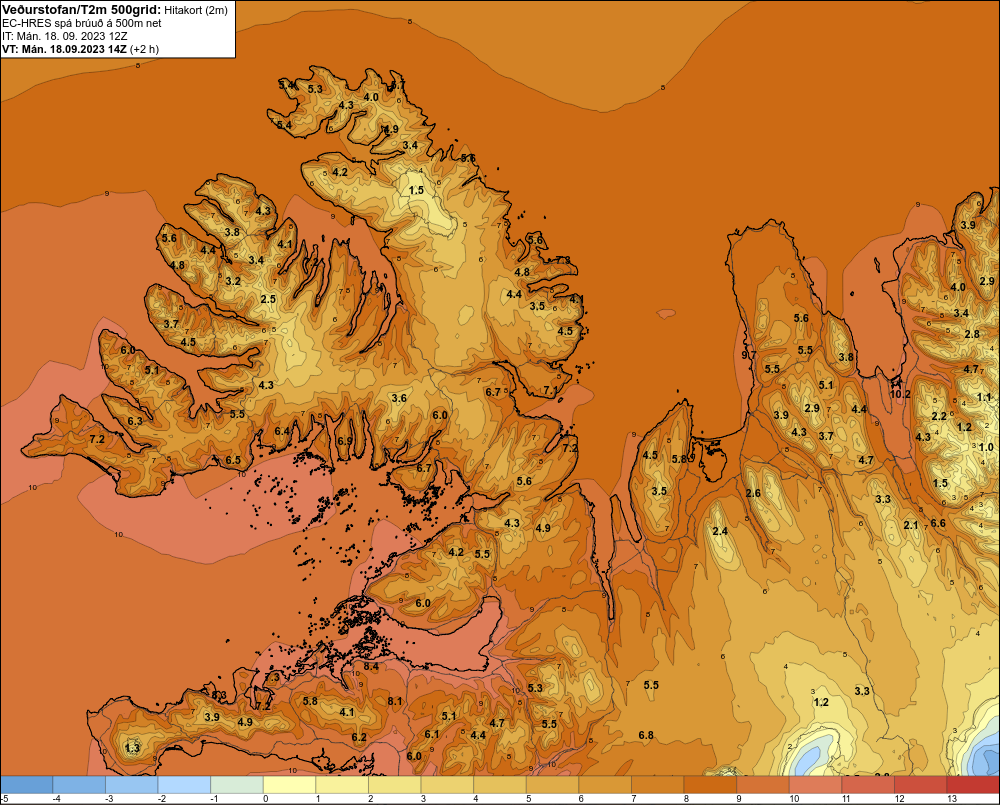Click the '6.8' temperature value on the map
1000x805 pixels.
coord(646,735)
